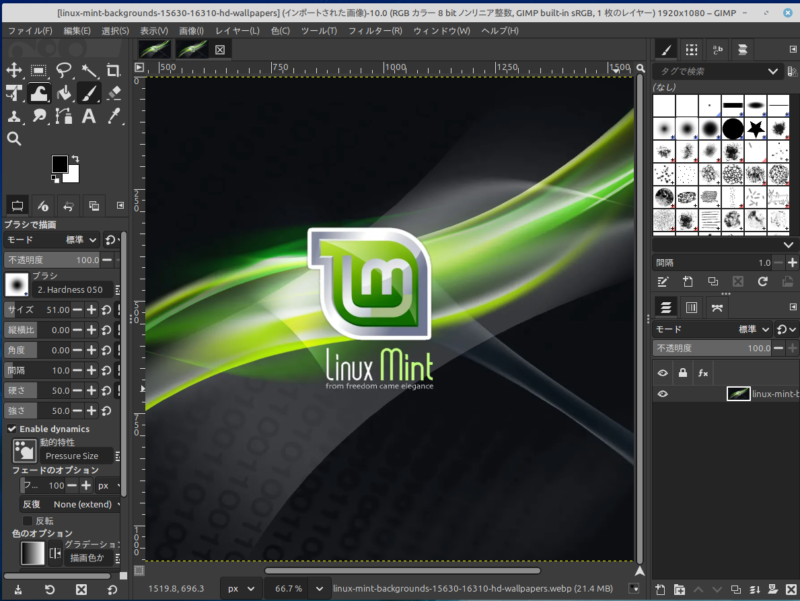Open the レイヤー(L) menu
800x601 pixels.
pos(237,31)
